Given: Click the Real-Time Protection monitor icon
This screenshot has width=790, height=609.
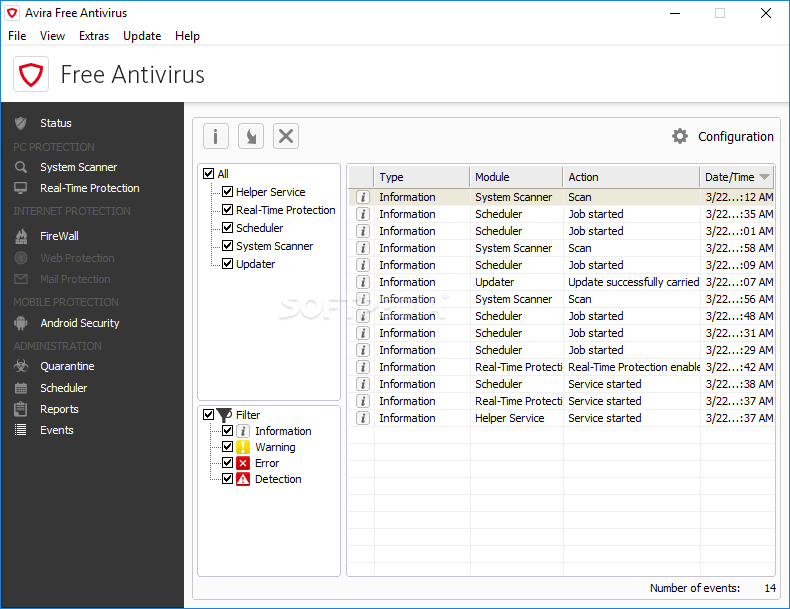Looking at the screenshot, I should coord(21,188).
